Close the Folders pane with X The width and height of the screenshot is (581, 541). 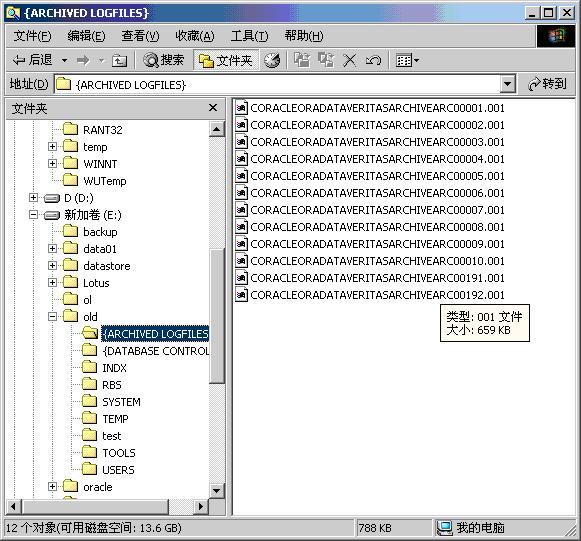(x=213, y=108)
